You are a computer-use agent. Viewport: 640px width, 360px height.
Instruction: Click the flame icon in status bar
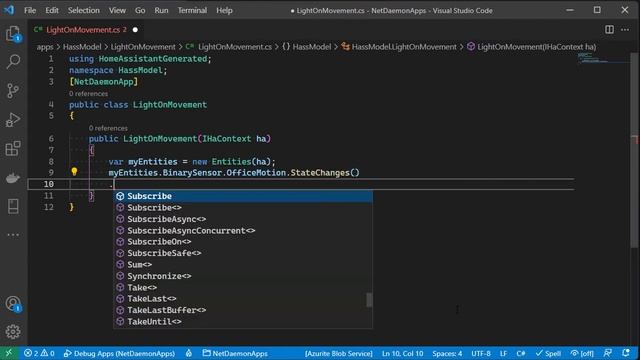click(x=189, y=353)
